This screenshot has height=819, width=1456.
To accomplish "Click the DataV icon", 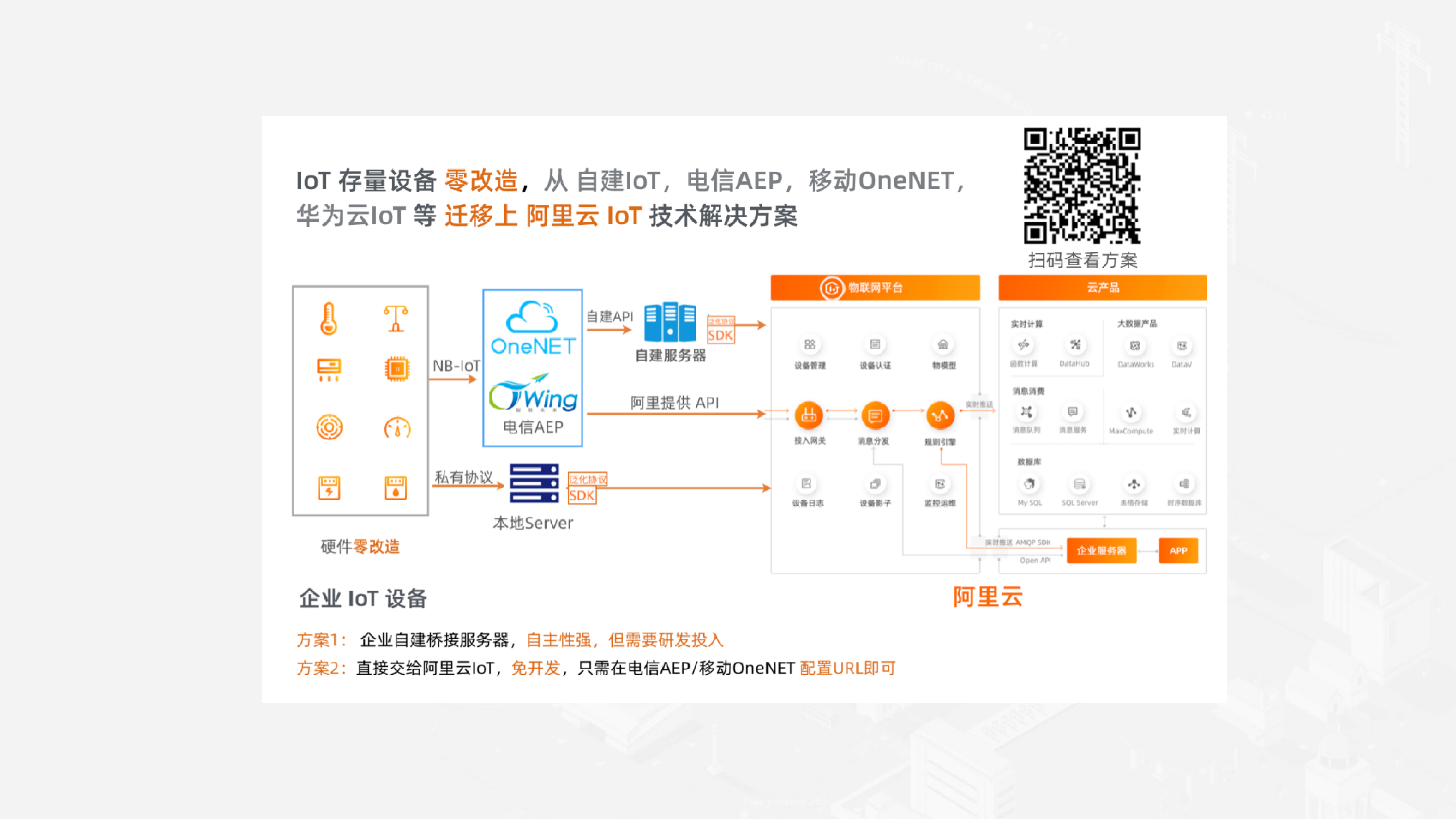I will 1182,345.
